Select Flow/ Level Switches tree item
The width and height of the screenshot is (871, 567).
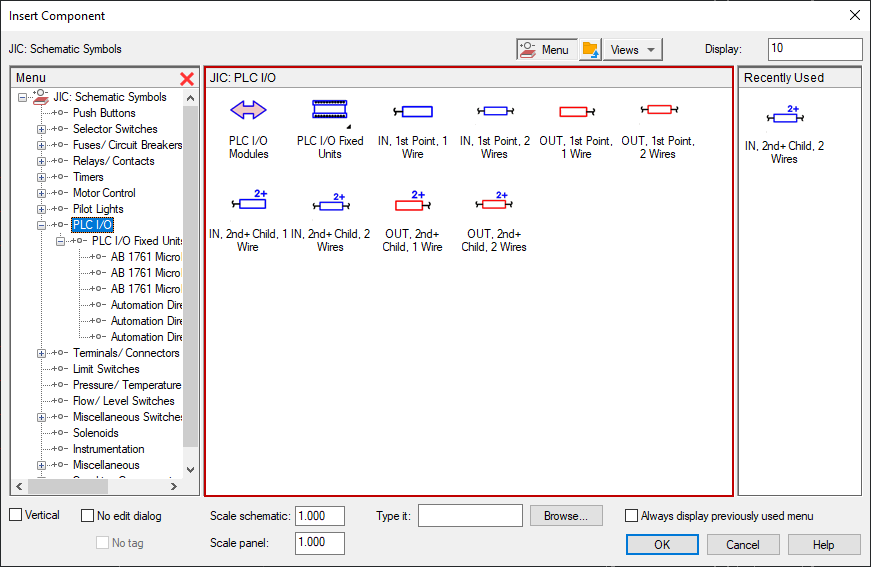point(123,401)
